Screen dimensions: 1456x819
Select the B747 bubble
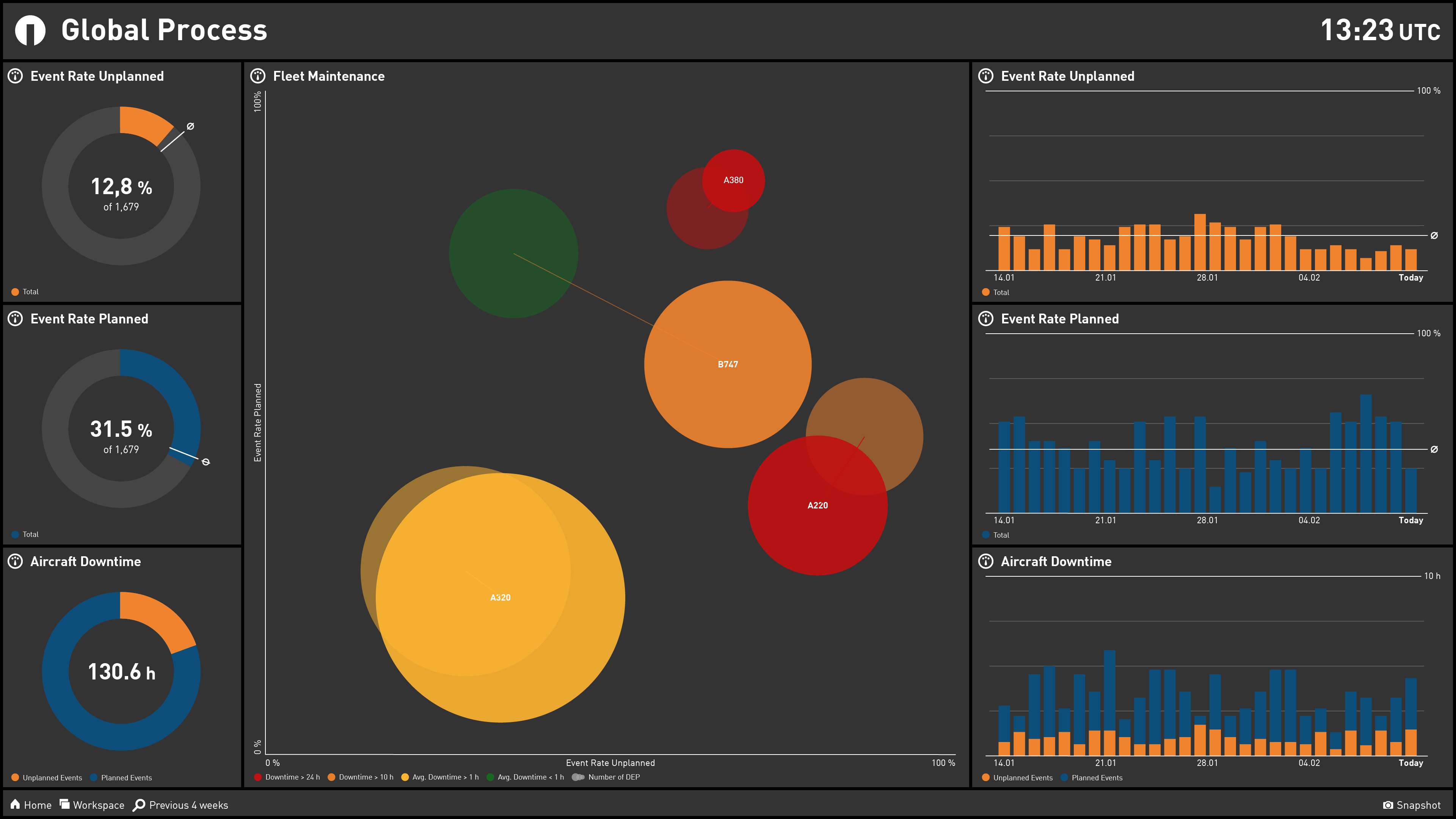point(728,364)
